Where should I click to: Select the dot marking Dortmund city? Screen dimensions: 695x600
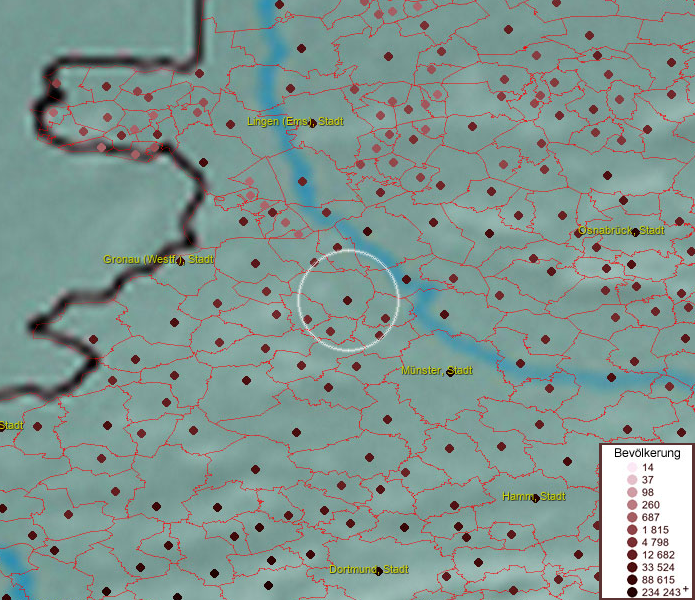(x=379, y=572)
